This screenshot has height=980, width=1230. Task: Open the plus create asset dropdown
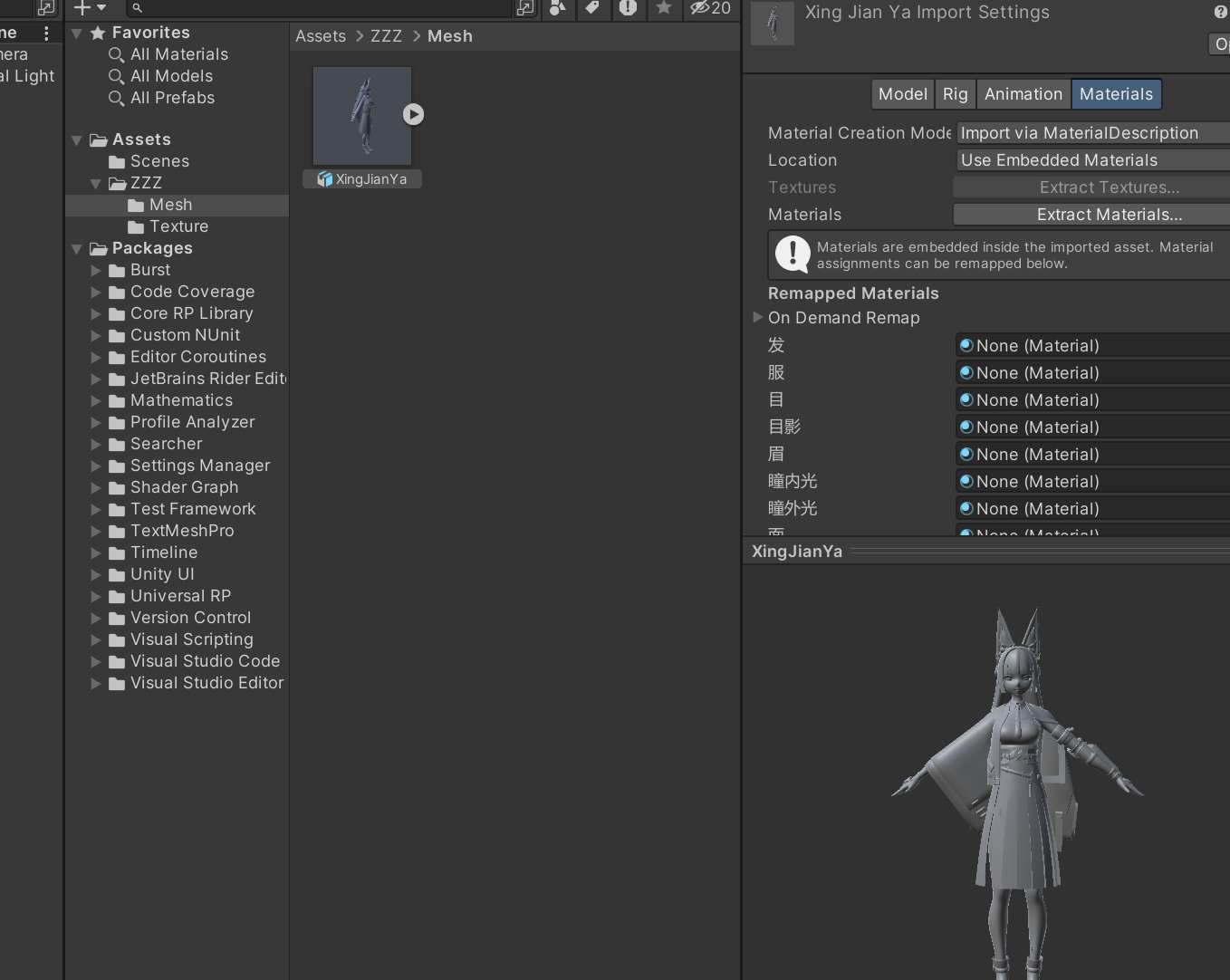(x=90, y=8)
